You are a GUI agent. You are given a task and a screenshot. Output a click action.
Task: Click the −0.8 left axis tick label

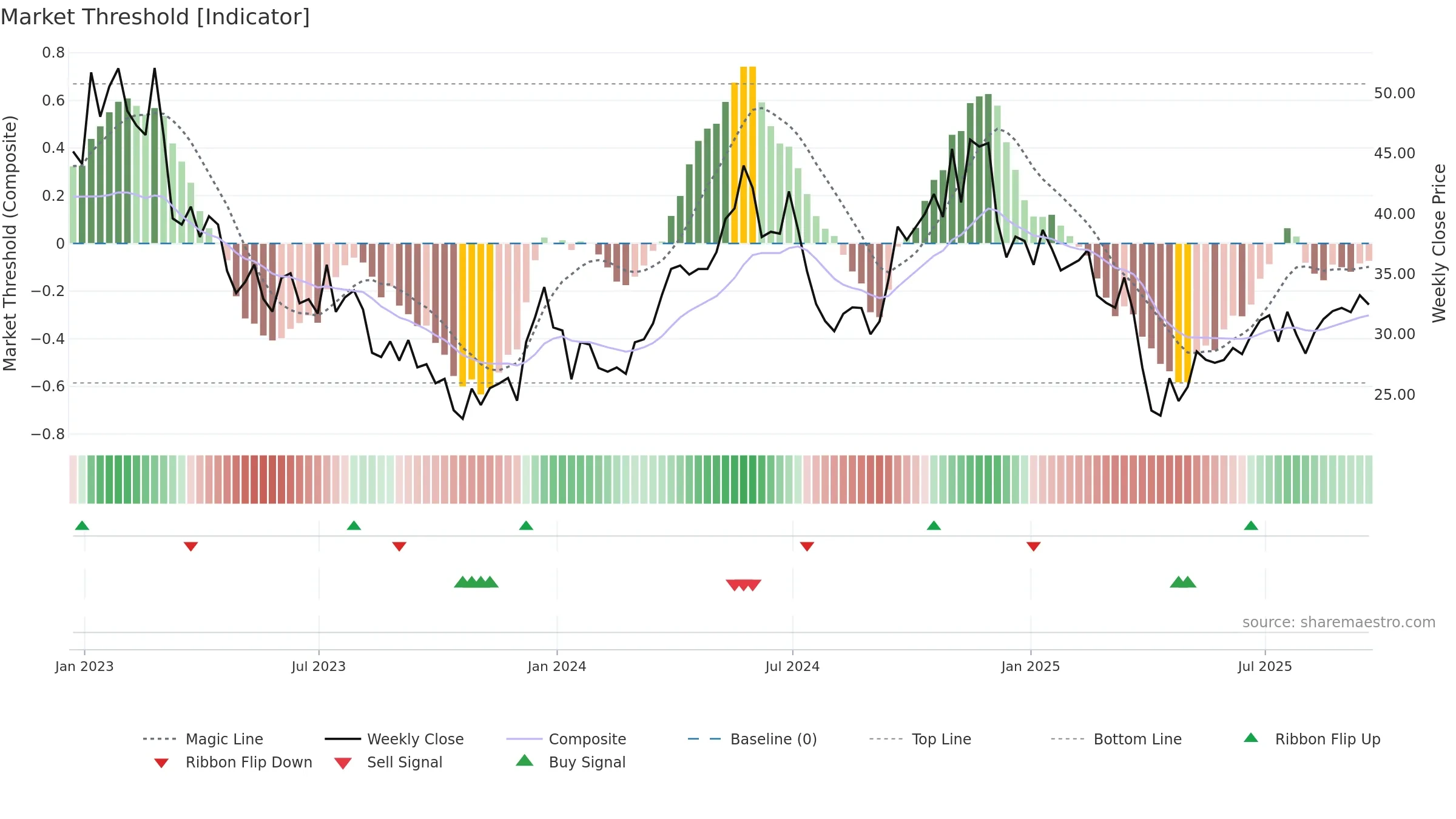click(x=48, y=434)
